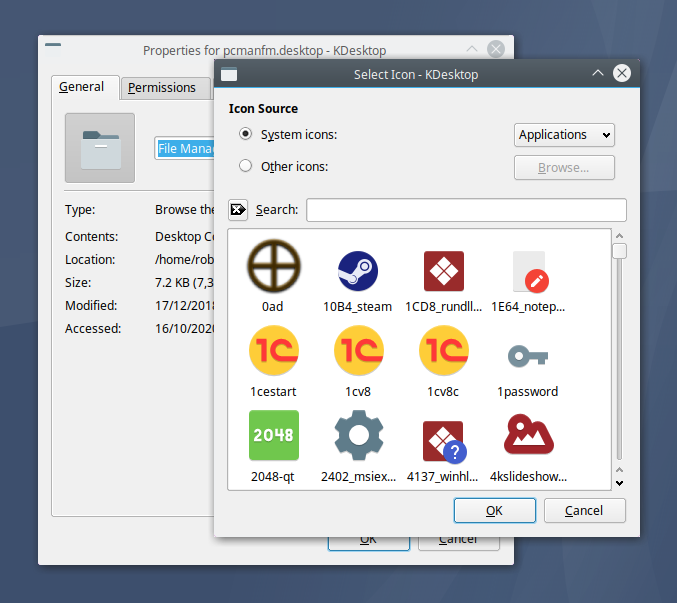Viewport: 677px width, 603px height.
Task: Click OK in the Properties window
Action: [368, 543]
